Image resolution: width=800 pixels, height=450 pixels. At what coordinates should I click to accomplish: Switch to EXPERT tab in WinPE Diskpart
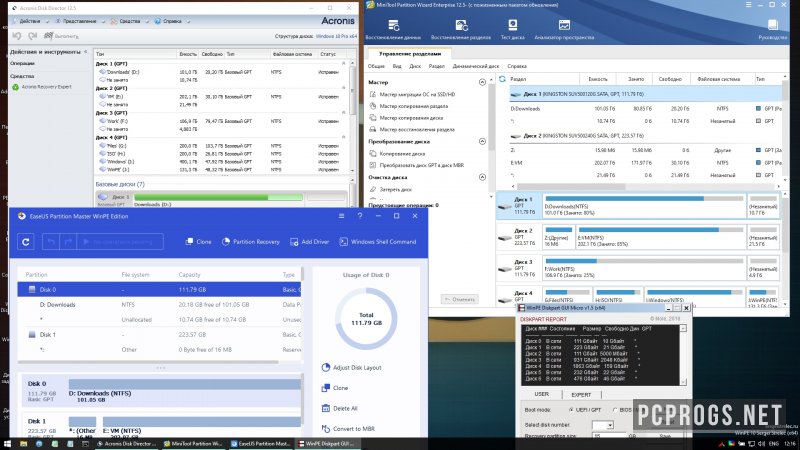[x=581, y=395]
